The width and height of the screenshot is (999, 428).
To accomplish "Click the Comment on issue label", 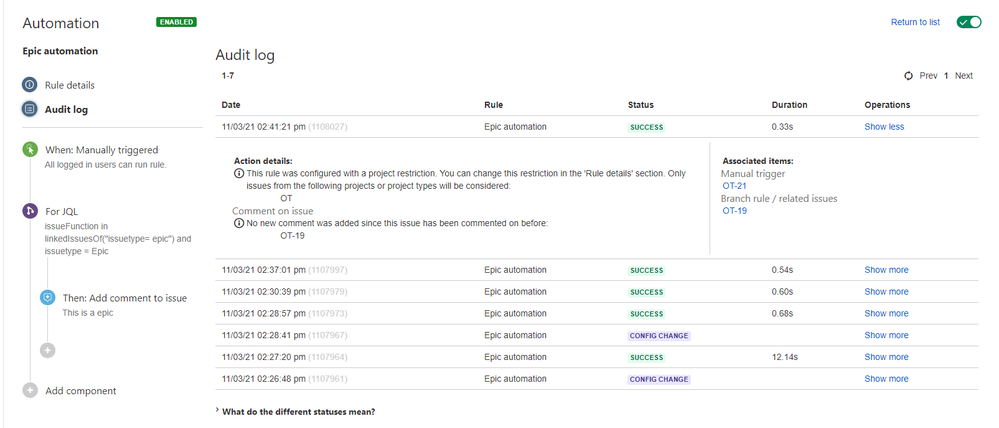I will 273,211.
